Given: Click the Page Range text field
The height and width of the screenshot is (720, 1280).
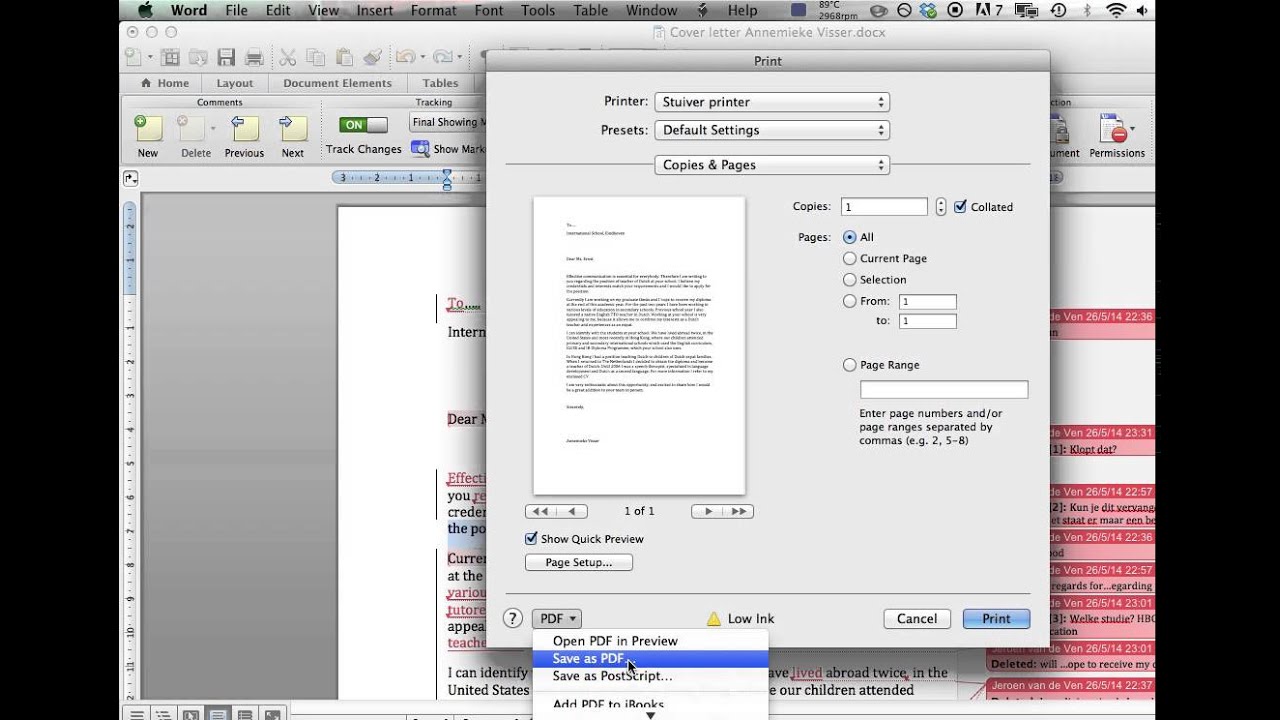Looking at the screenshot, I should pyautogui.click(x=944, y=390).
